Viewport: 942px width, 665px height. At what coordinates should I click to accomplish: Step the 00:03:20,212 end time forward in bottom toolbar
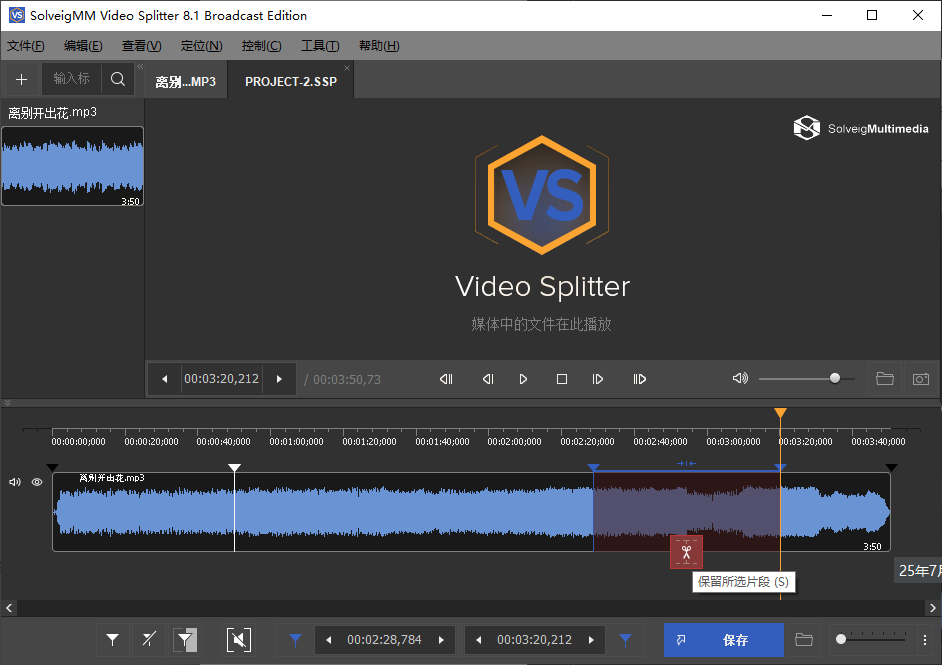pyautogui.click(x=591, y=640)
